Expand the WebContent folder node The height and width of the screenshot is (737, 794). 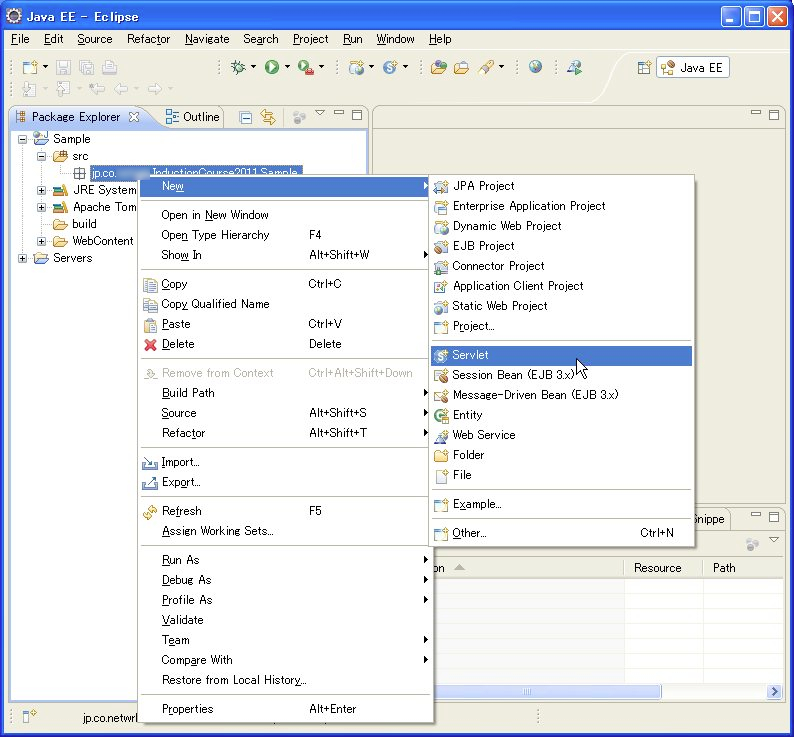pyautogui.click(x=42, y=241)
